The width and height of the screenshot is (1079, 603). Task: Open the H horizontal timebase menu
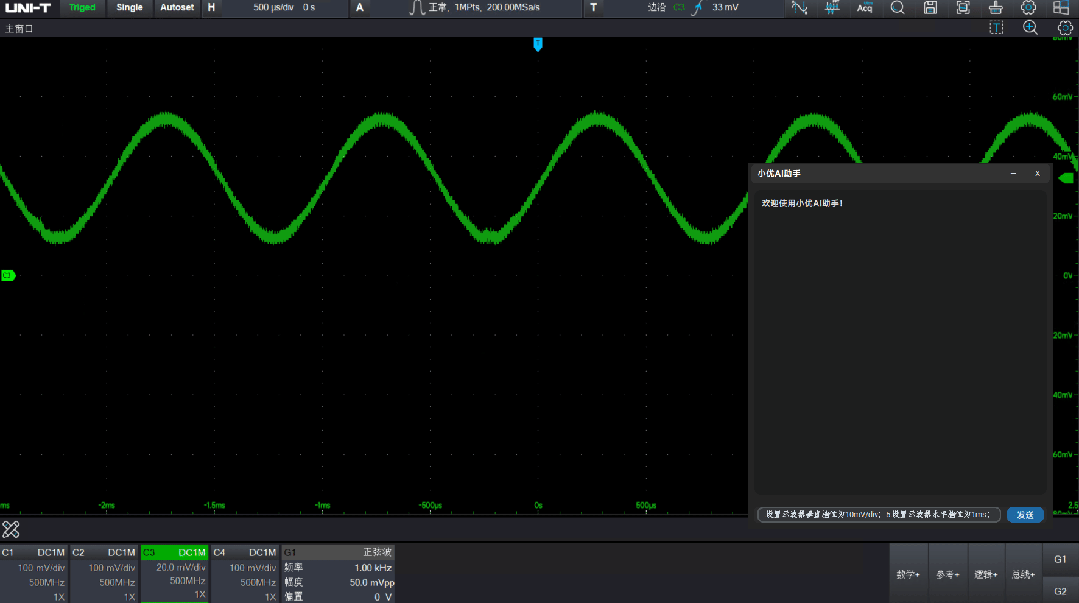[211, 8]
